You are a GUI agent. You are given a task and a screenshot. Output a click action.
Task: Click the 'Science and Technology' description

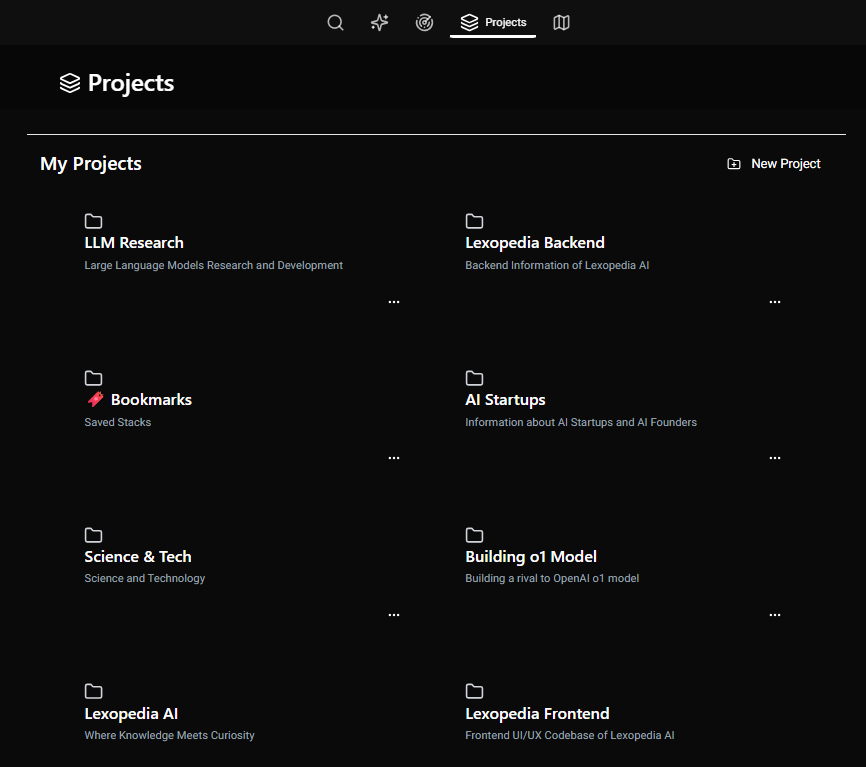[145, 578]
